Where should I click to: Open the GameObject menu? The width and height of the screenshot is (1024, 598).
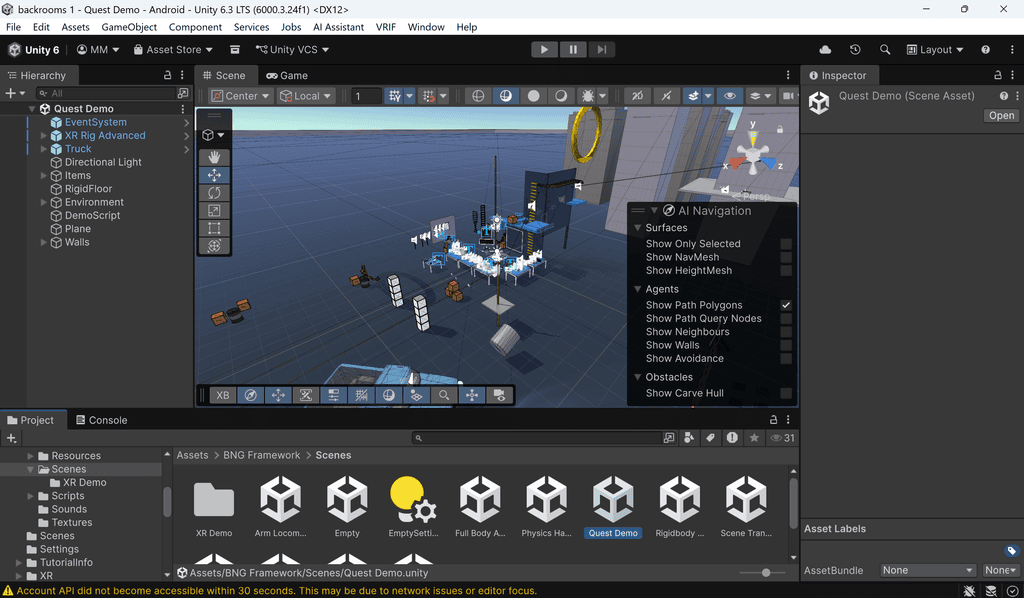129,27
